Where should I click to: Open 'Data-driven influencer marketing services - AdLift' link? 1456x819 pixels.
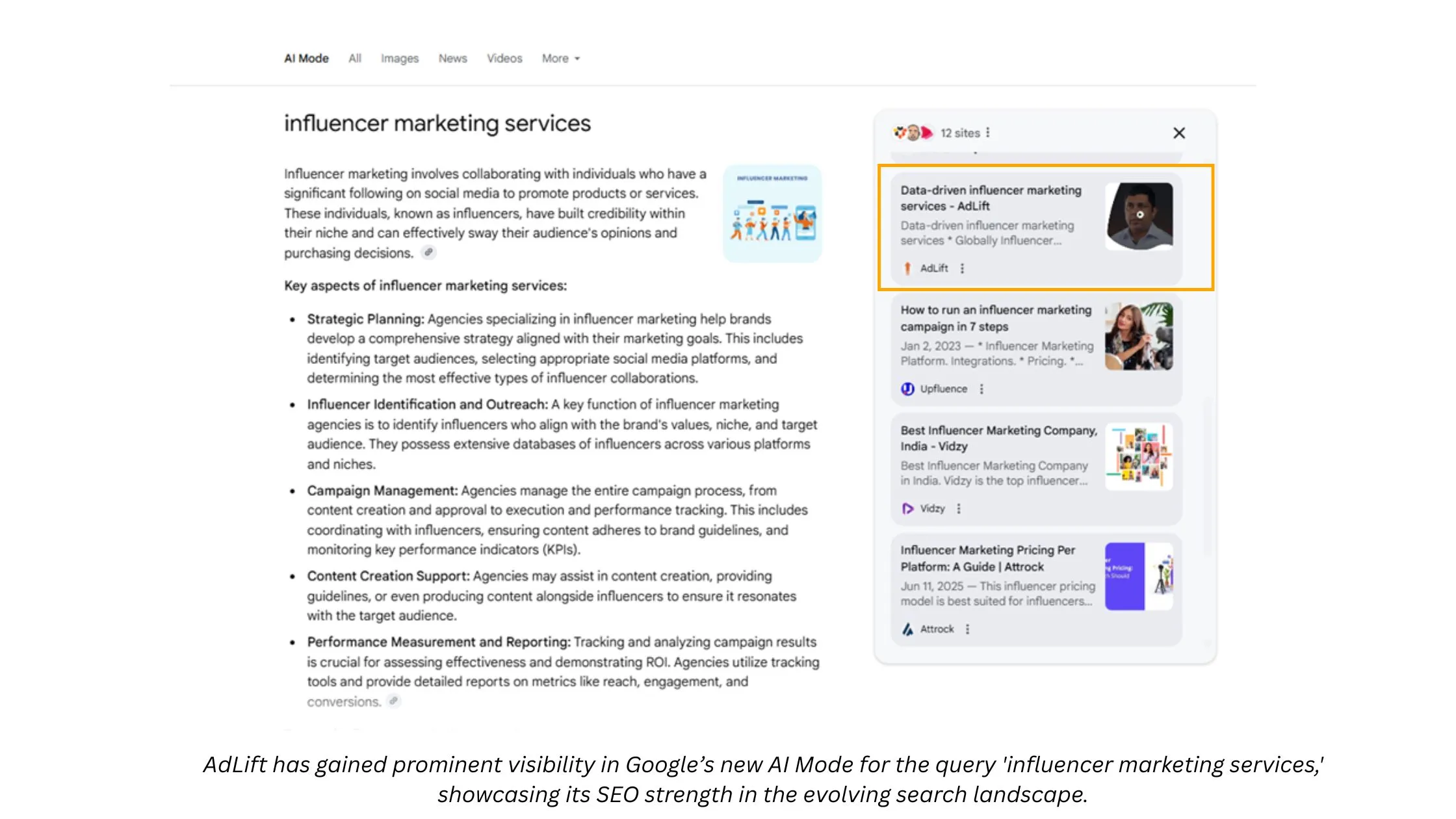(x=991, y=198)
